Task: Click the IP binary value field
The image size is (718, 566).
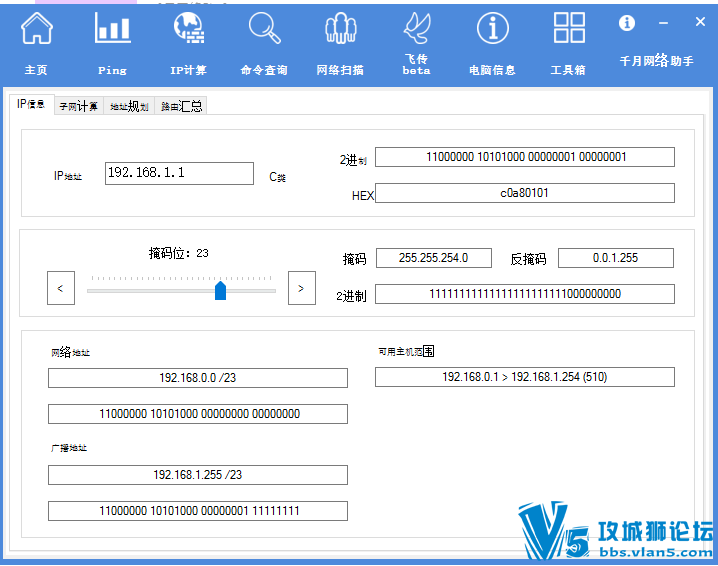Action: point(525,157)
